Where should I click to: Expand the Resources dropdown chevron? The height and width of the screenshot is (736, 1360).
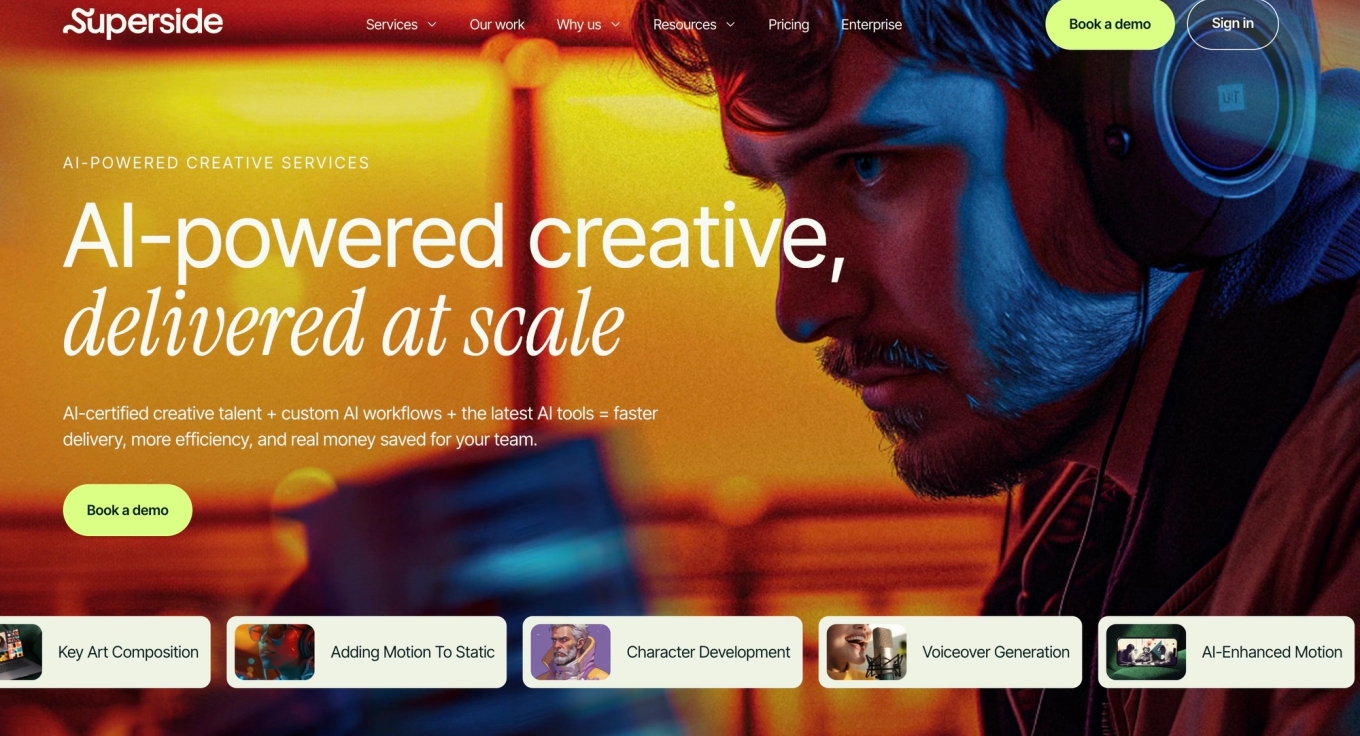pyautogui.click(x=730, y=25)
